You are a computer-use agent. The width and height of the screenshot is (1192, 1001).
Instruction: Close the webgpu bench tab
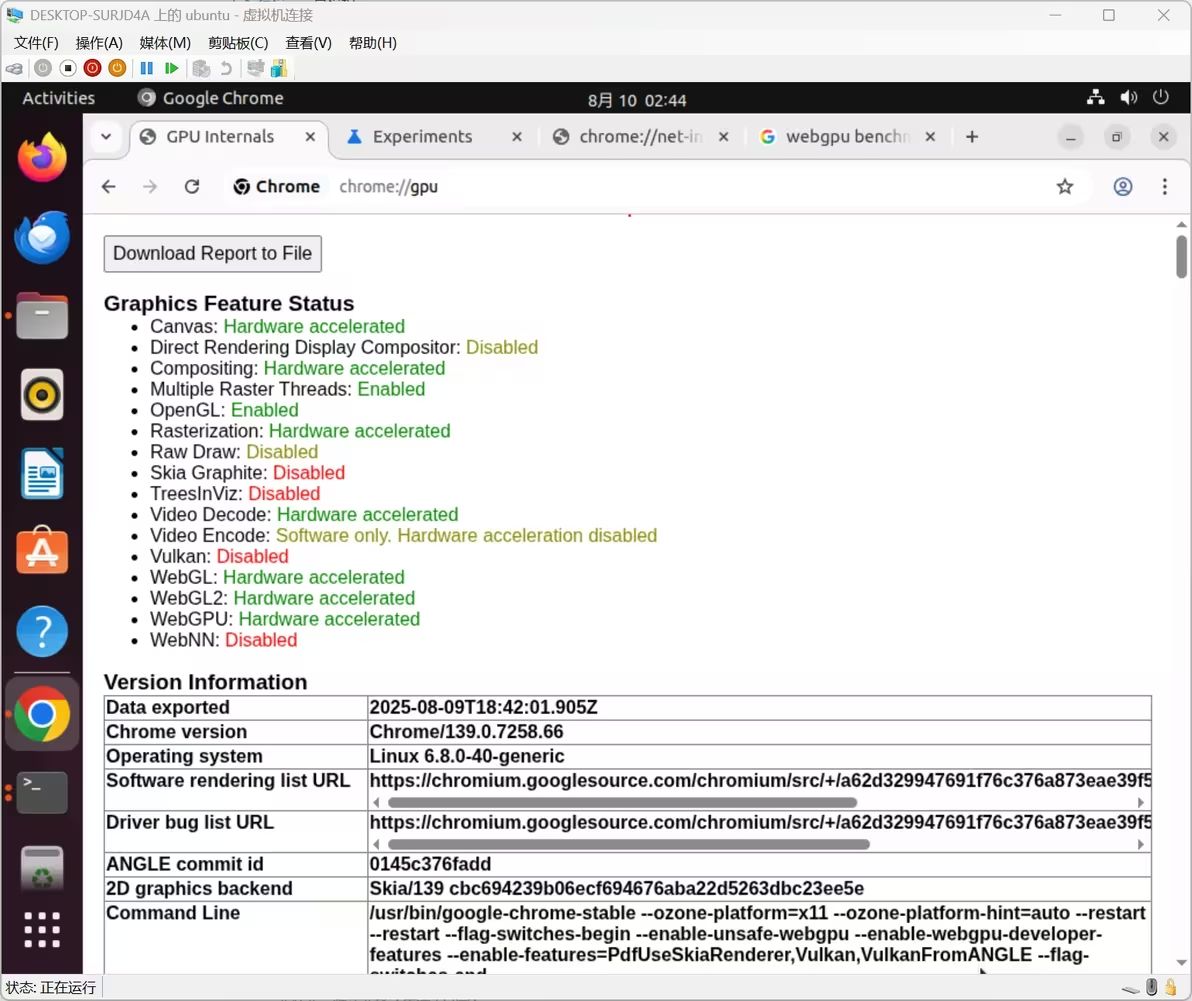[x=930, y=137]
